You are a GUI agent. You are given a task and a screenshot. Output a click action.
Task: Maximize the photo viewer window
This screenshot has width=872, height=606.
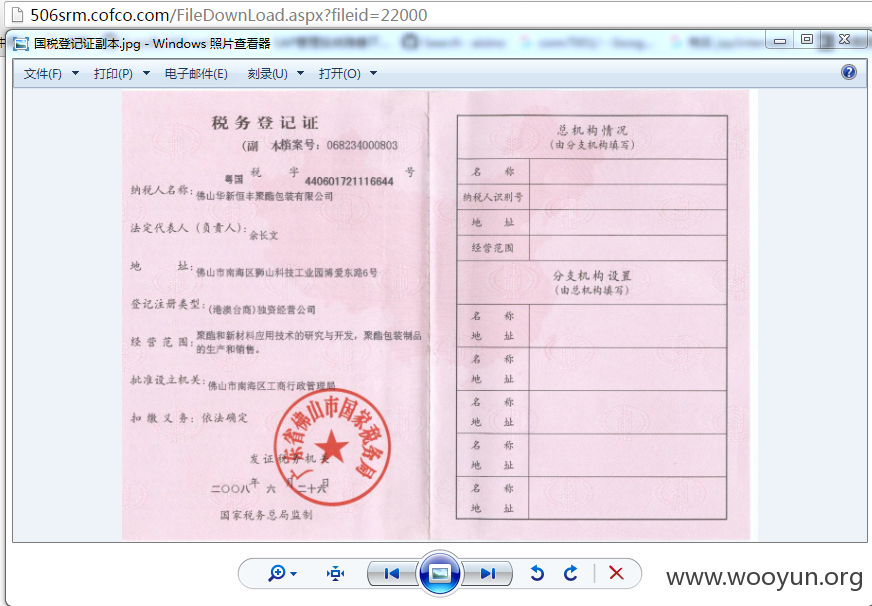807,39
